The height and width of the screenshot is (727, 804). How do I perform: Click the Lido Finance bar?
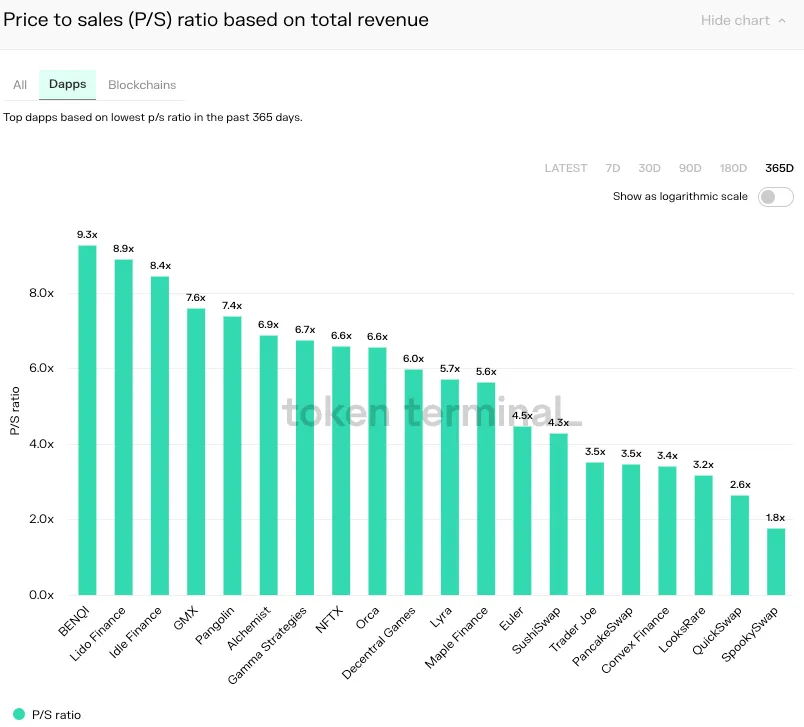click(124, 427)
